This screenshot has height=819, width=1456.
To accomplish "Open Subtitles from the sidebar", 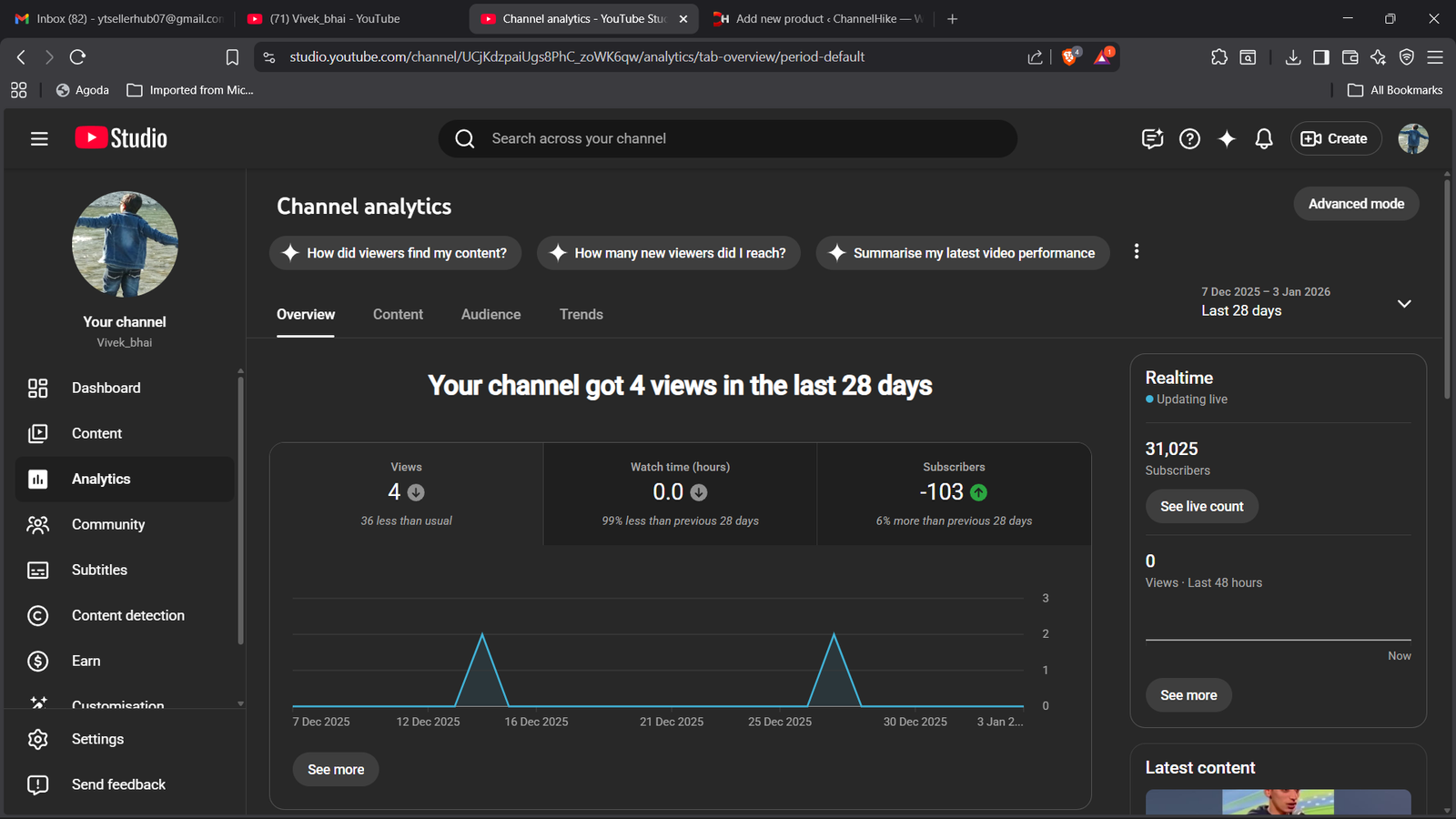I will point(99,570).
